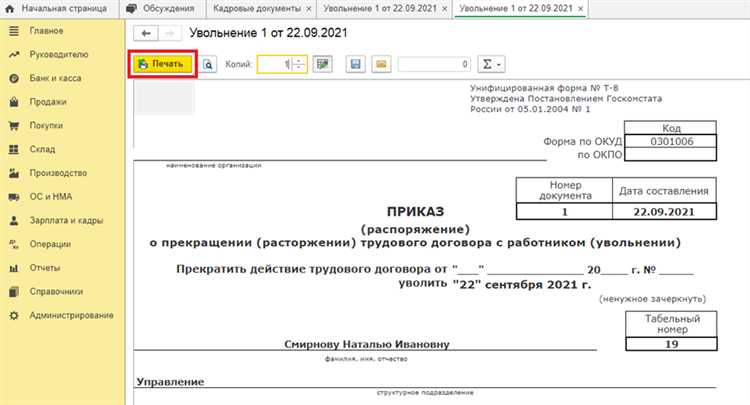Click the grid icon beside Склад

(x=14, y=149)
